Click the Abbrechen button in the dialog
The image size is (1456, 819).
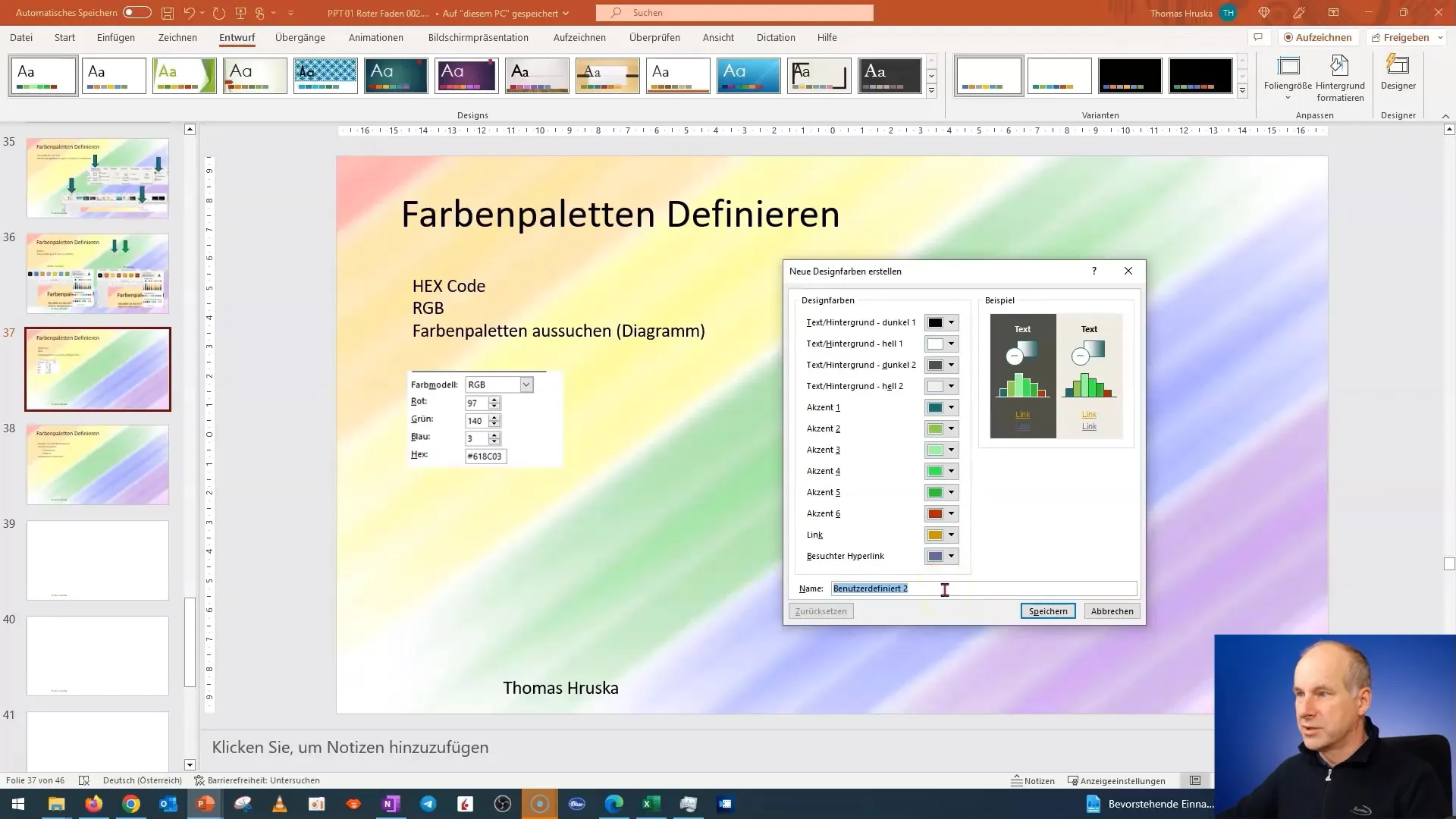(x=1111, y=611)
